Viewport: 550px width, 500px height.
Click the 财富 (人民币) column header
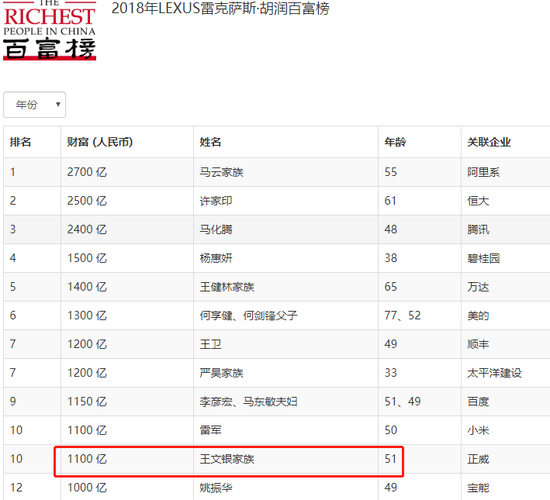100,142
